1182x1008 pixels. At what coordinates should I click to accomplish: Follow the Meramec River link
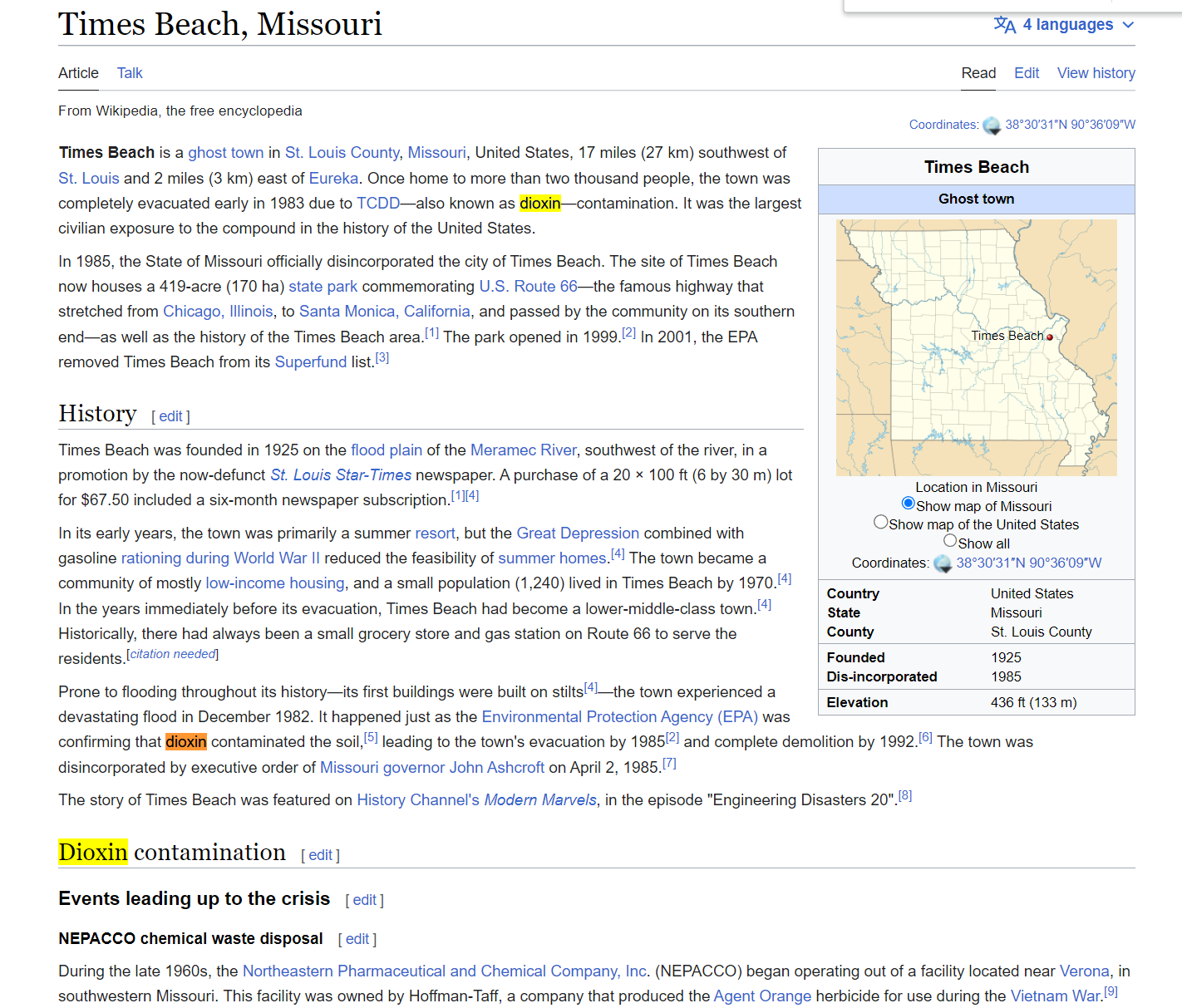(523, 450)
